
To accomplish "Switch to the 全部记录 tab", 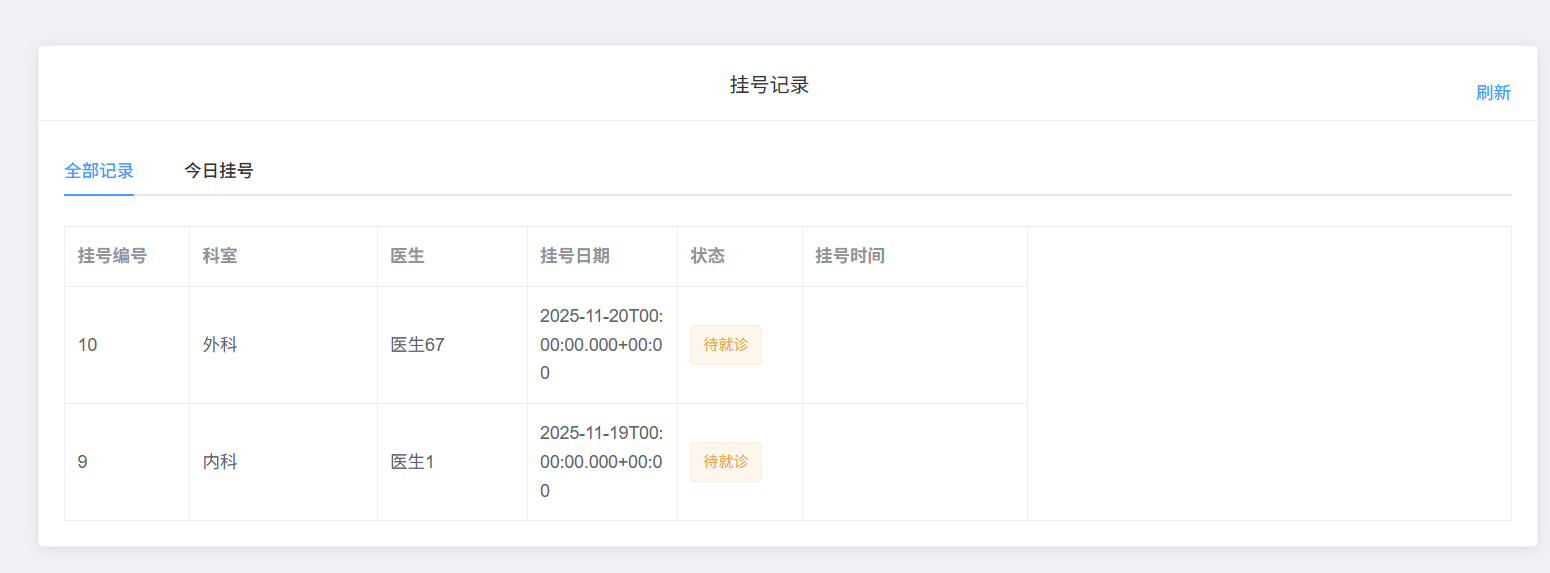I will (99, 171).
